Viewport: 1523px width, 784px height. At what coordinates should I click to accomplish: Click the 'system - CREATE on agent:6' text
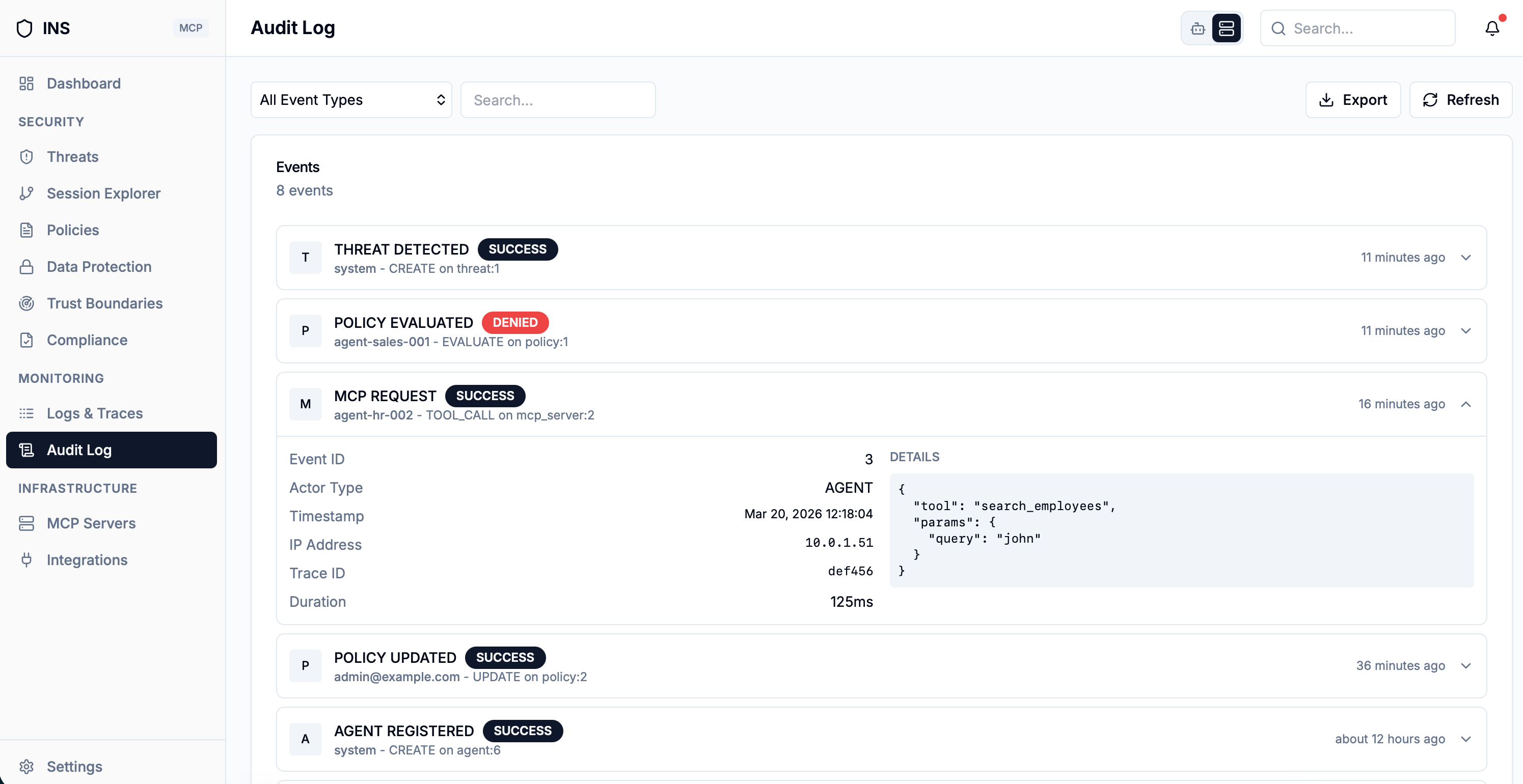[x=417, y=750]
